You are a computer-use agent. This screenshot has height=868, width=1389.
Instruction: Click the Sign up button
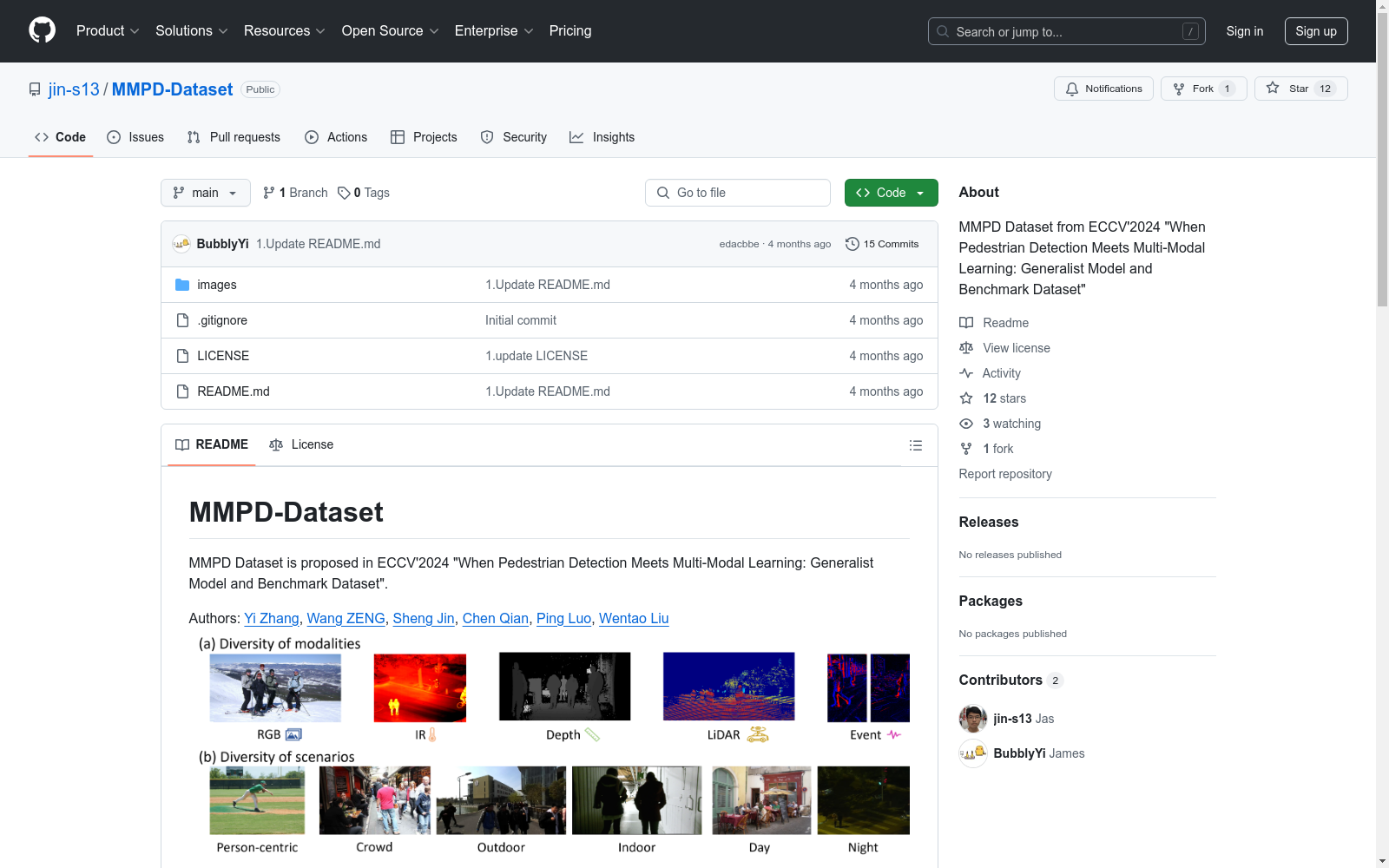1316,30
